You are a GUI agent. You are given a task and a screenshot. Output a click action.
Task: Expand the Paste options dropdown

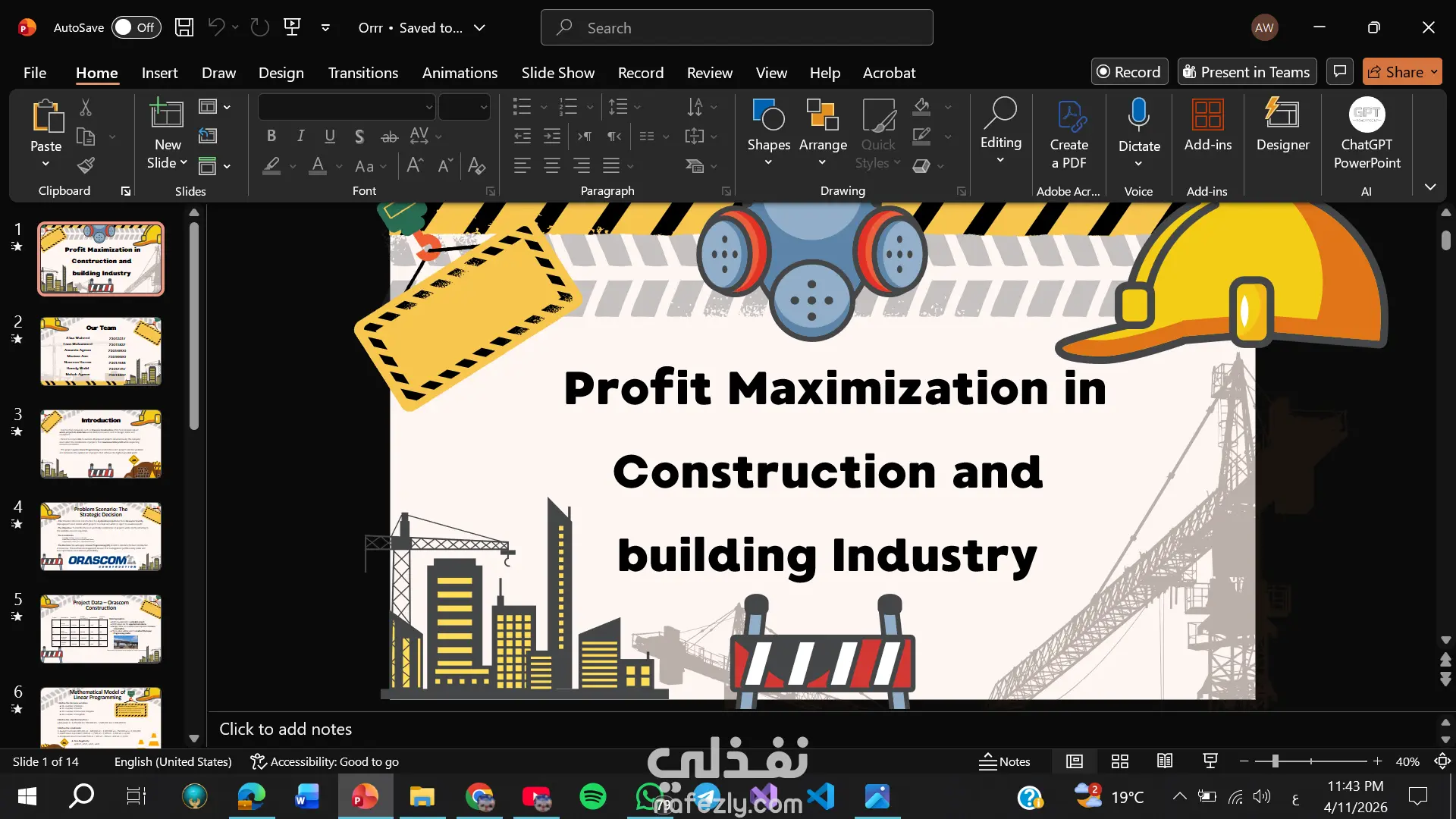pos(45,164)
